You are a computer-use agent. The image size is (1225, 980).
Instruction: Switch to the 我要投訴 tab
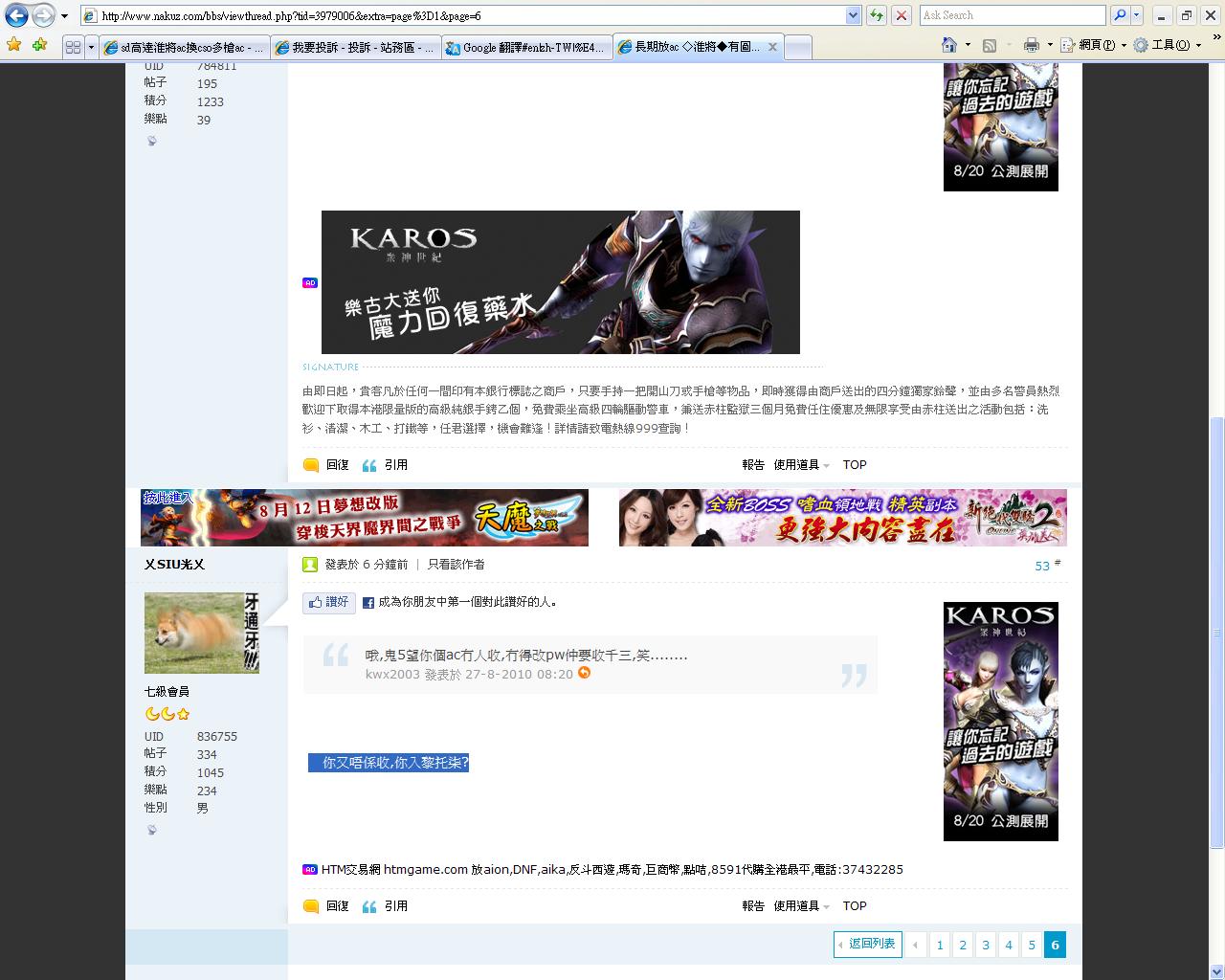click(356, 47)
